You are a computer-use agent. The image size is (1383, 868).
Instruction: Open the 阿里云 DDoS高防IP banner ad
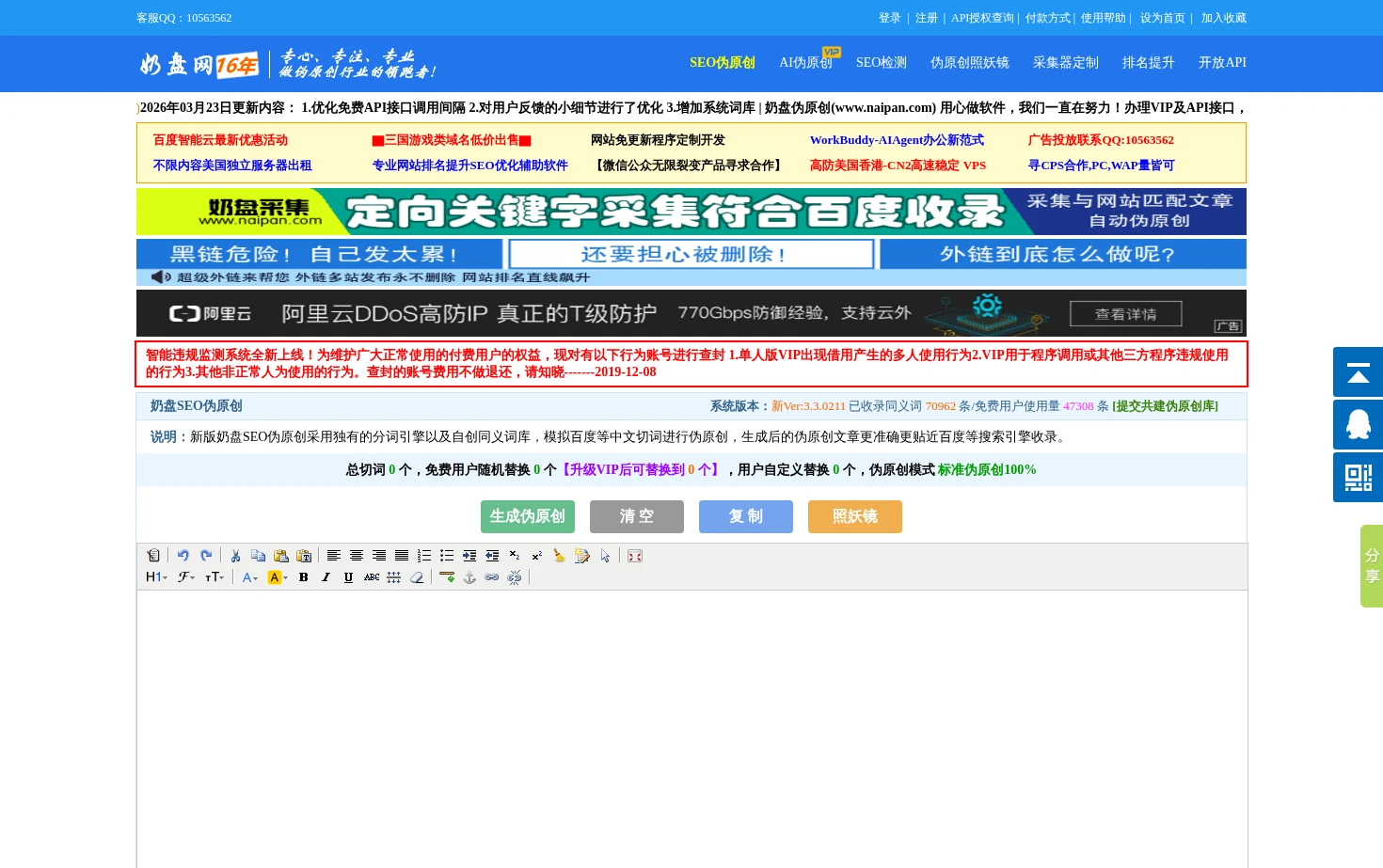coord(691,313)
